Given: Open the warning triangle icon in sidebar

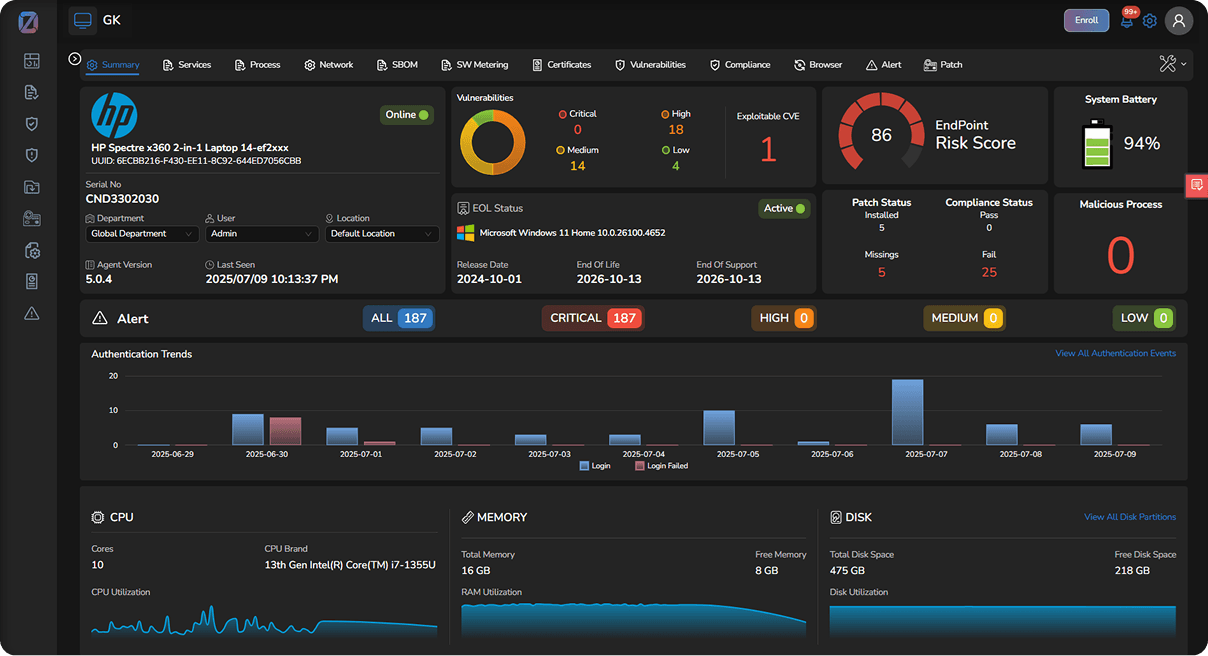Looking at the screenshot, I should point(32,313).
